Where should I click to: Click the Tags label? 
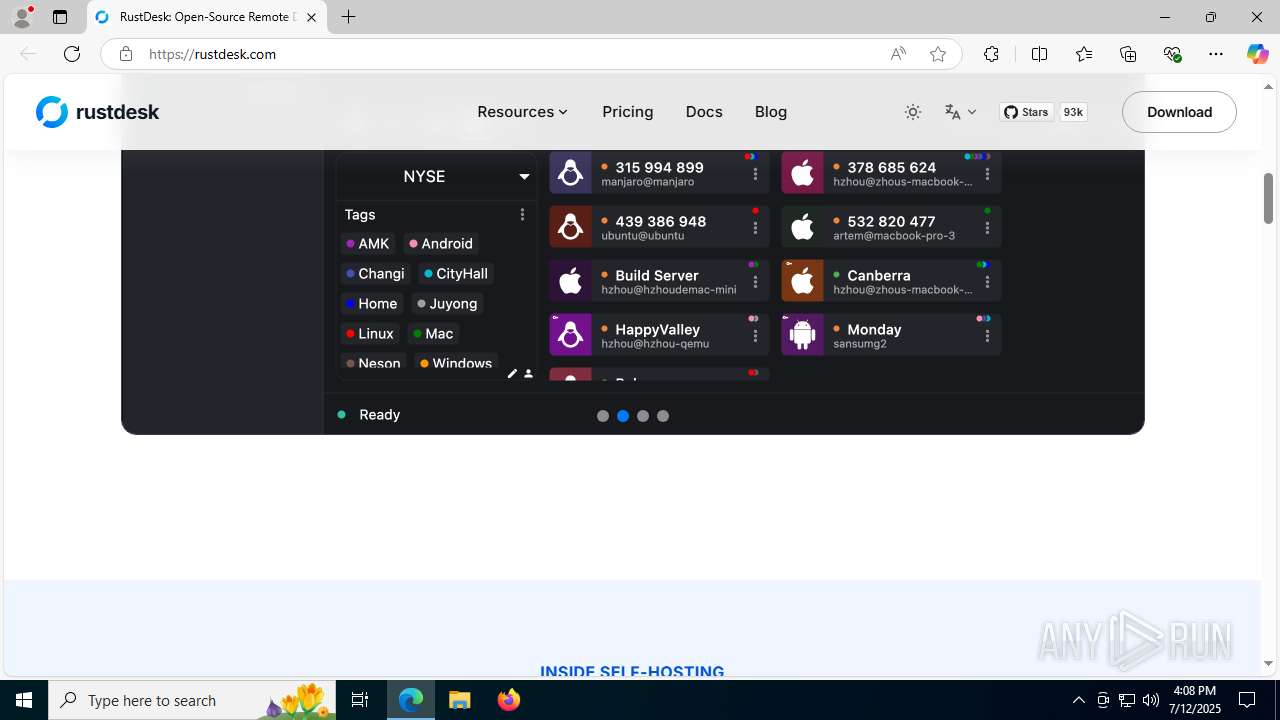(360, 214)
